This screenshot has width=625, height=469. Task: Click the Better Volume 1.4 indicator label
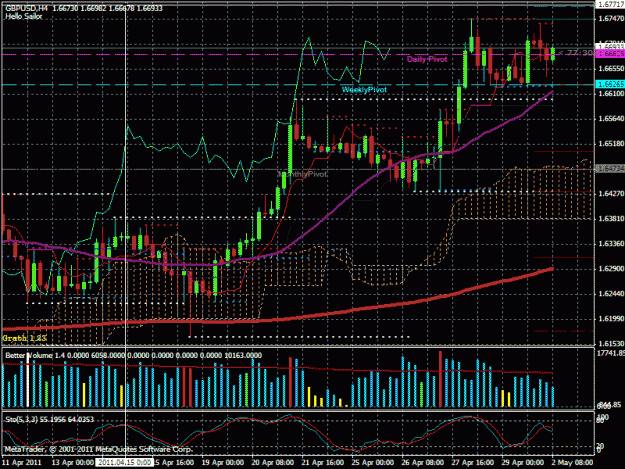35,355
